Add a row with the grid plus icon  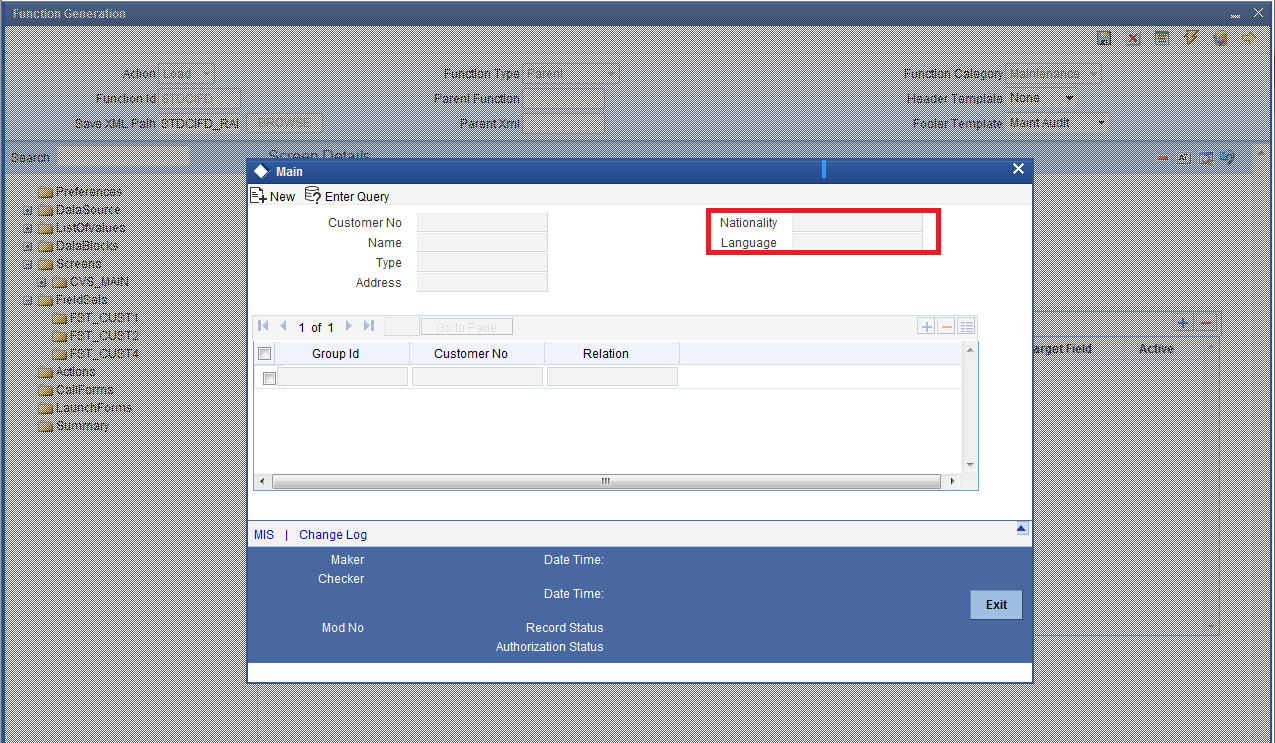[x=927, y=326]
